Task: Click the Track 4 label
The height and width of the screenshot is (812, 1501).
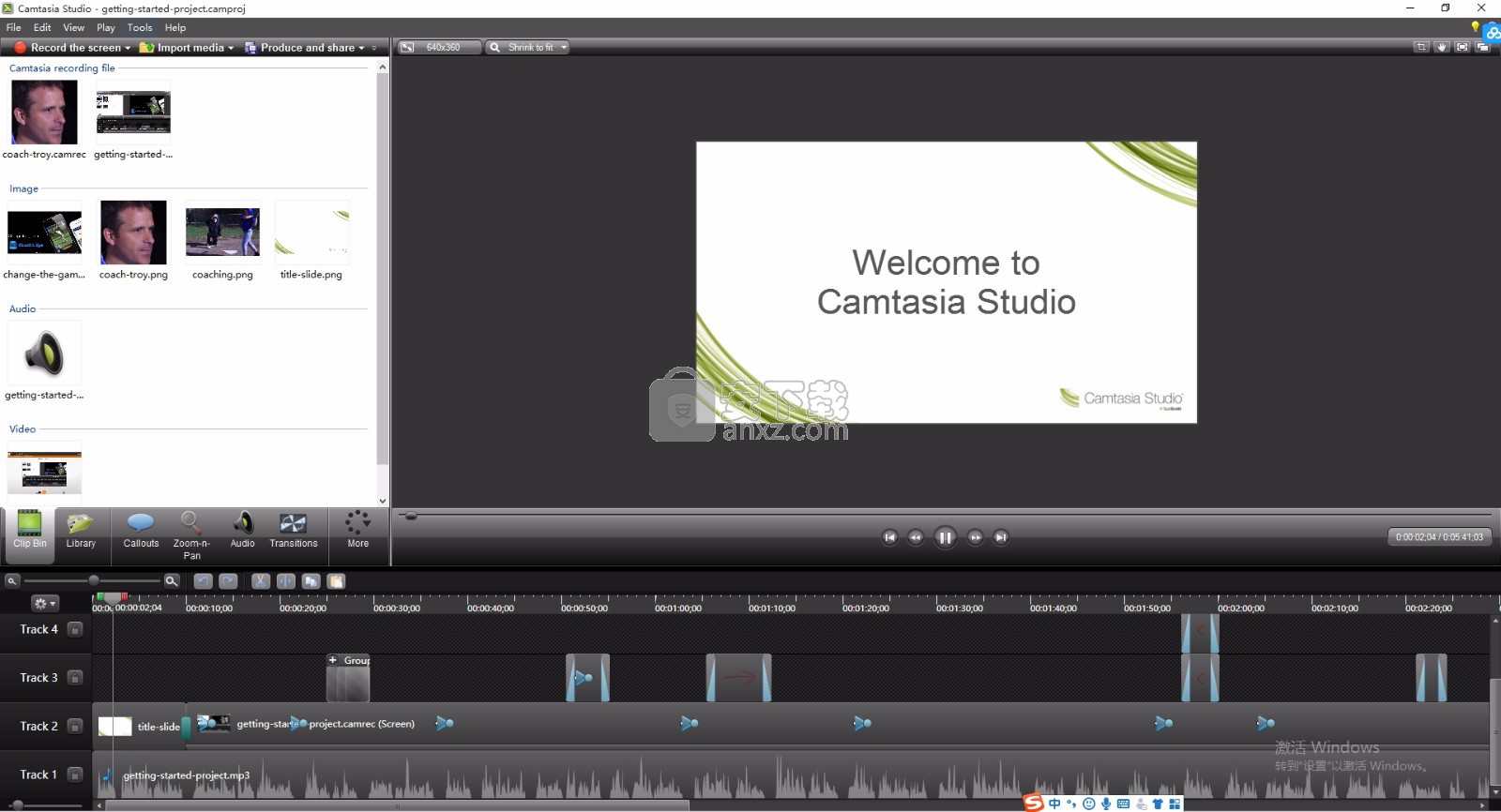Action: [38, 629]
